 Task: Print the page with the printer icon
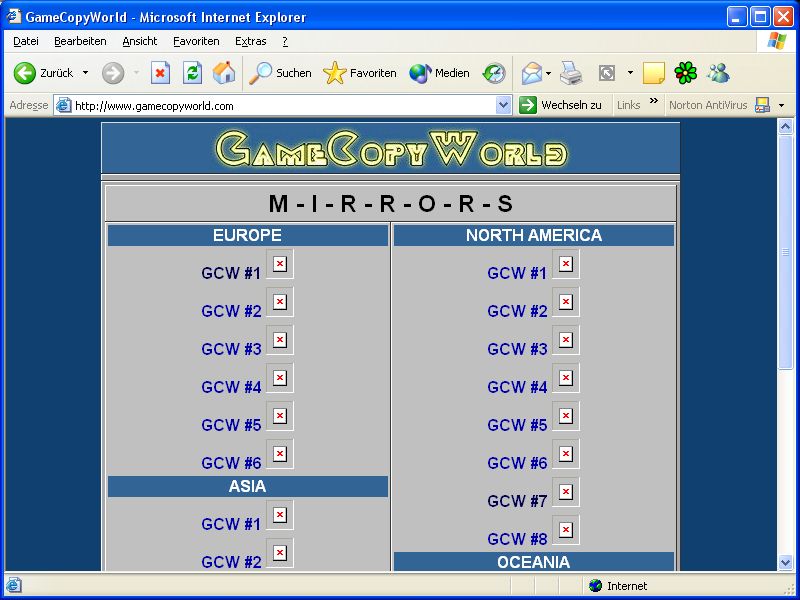(x=571, y=73)
